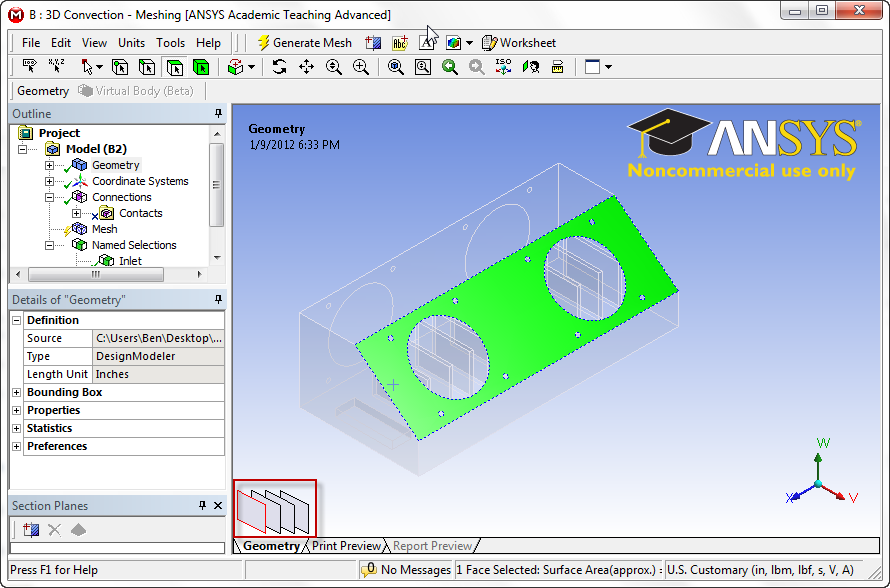This screenshot has width=890, height=588.
Task: Click the Look At face icon
Action: [x=531, y=66]
